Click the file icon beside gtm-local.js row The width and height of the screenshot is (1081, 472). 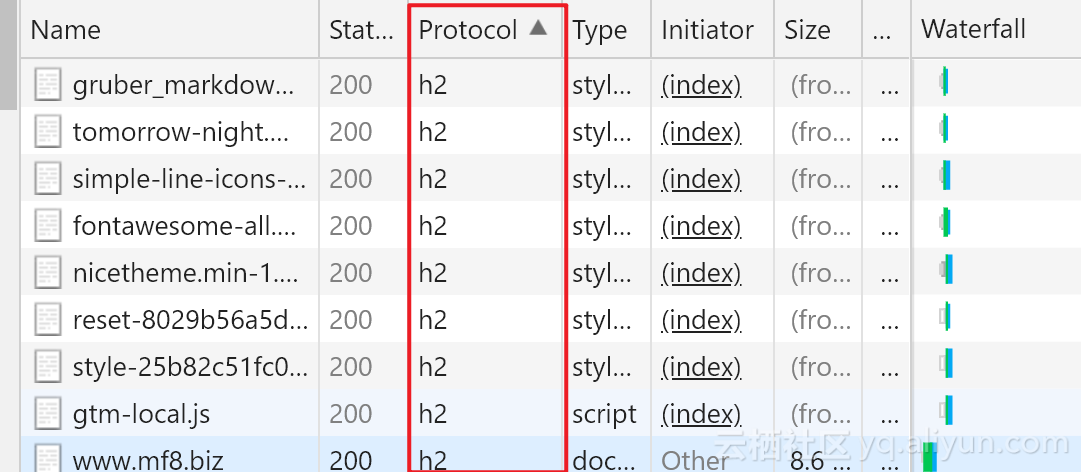[x=48, y=413]
